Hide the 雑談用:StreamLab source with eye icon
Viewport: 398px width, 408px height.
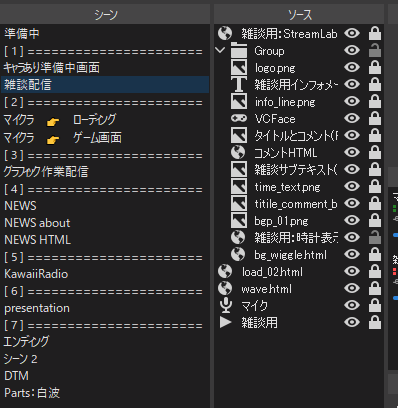352,33
